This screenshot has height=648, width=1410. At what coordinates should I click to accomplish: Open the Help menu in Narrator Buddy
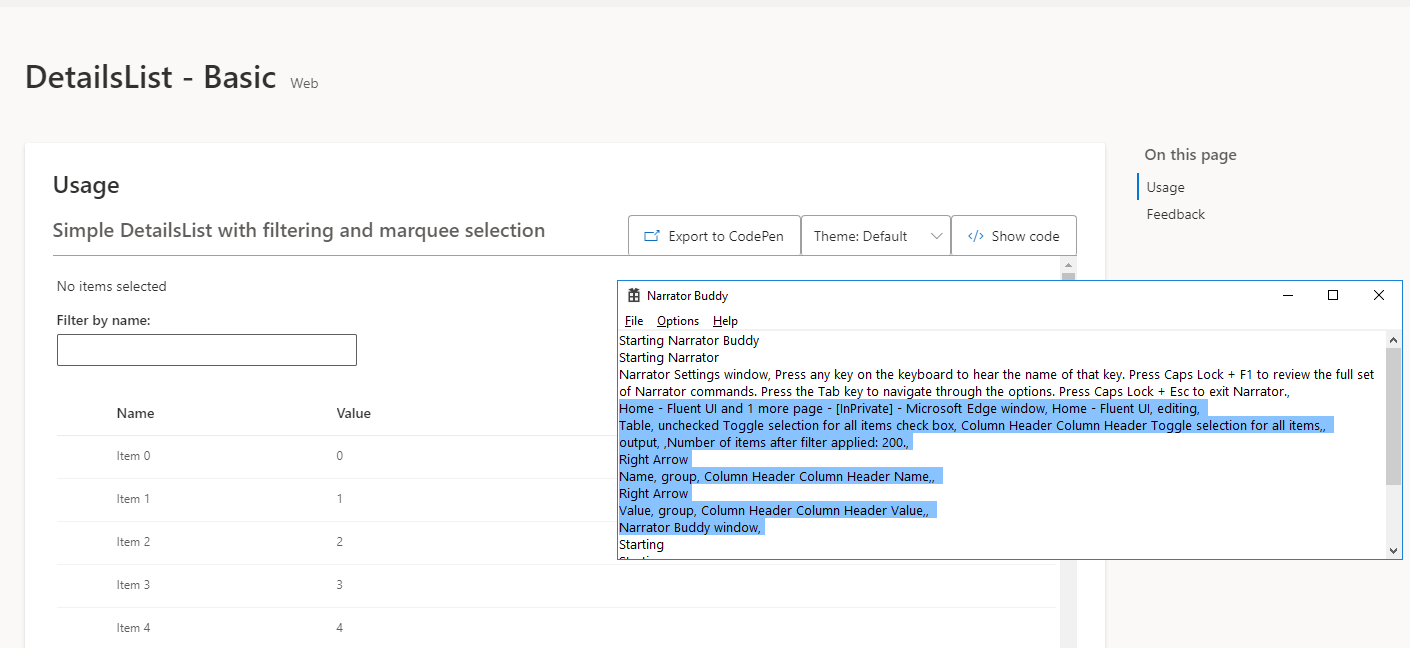725,321
